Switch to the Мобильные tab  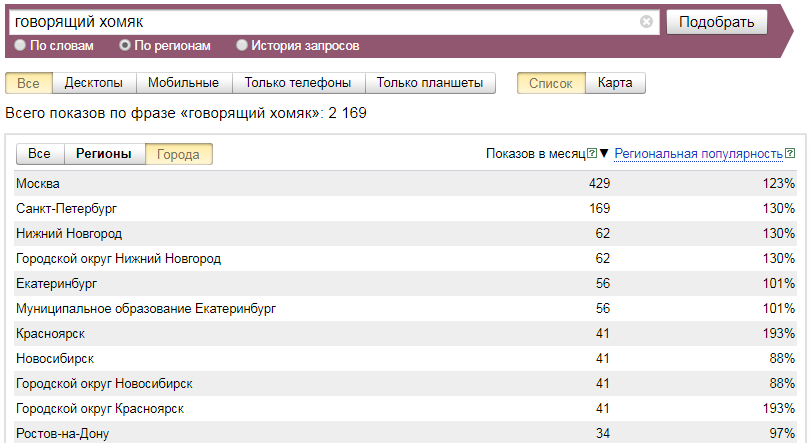point(184,83)
